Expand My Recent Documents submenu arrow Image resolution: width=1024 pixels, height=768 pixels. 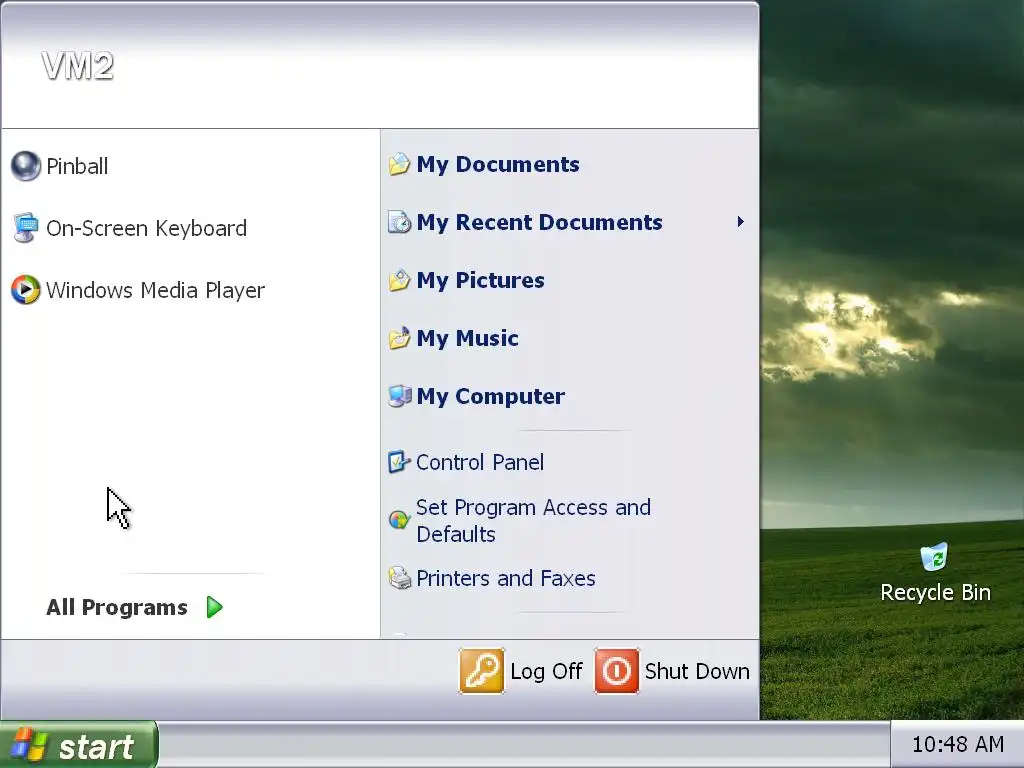740,222
